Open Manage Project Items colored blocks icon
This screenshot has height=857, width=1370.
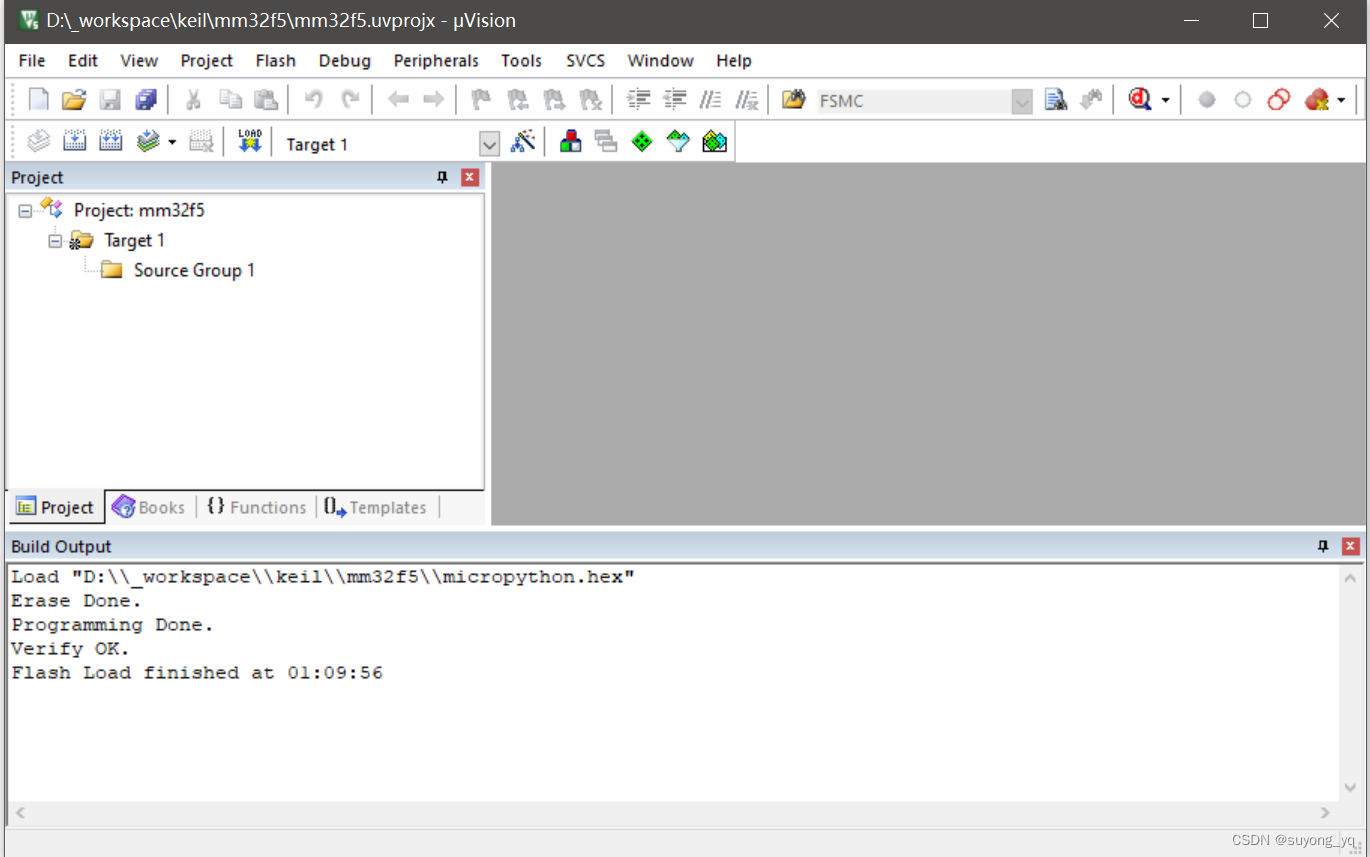click(x=571, y=142)
